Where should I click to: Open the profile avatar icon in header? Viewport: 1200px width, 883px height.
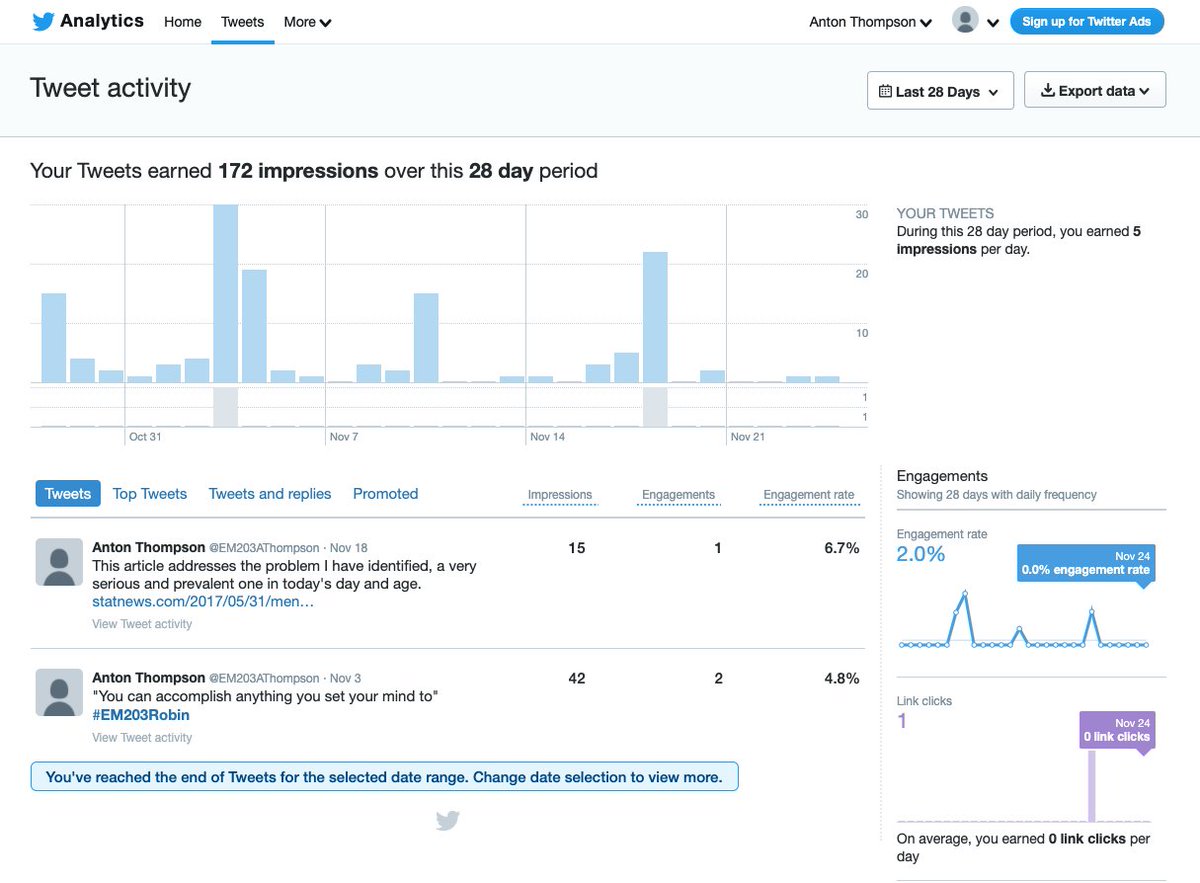coord(965,20)
